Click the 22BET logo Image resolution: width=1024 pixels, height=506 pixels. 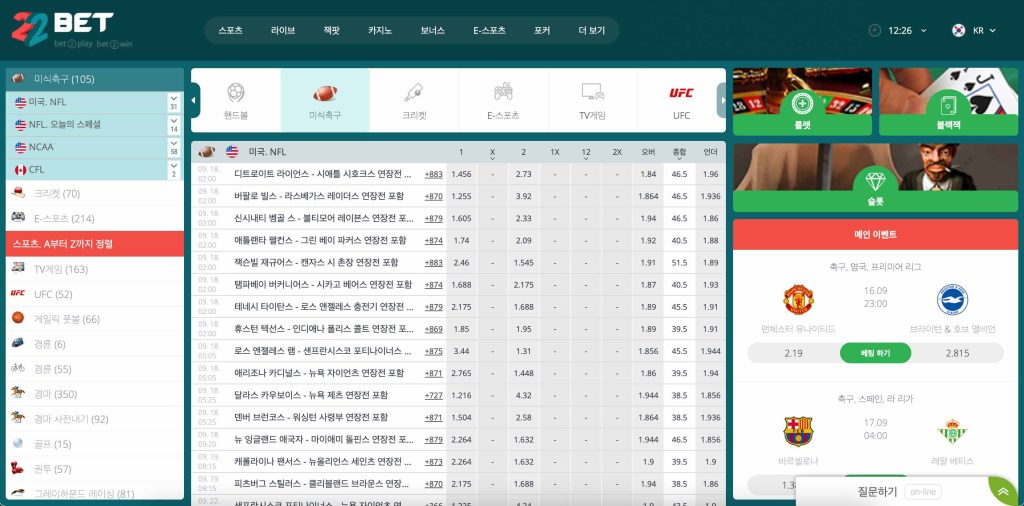[71, 30]
